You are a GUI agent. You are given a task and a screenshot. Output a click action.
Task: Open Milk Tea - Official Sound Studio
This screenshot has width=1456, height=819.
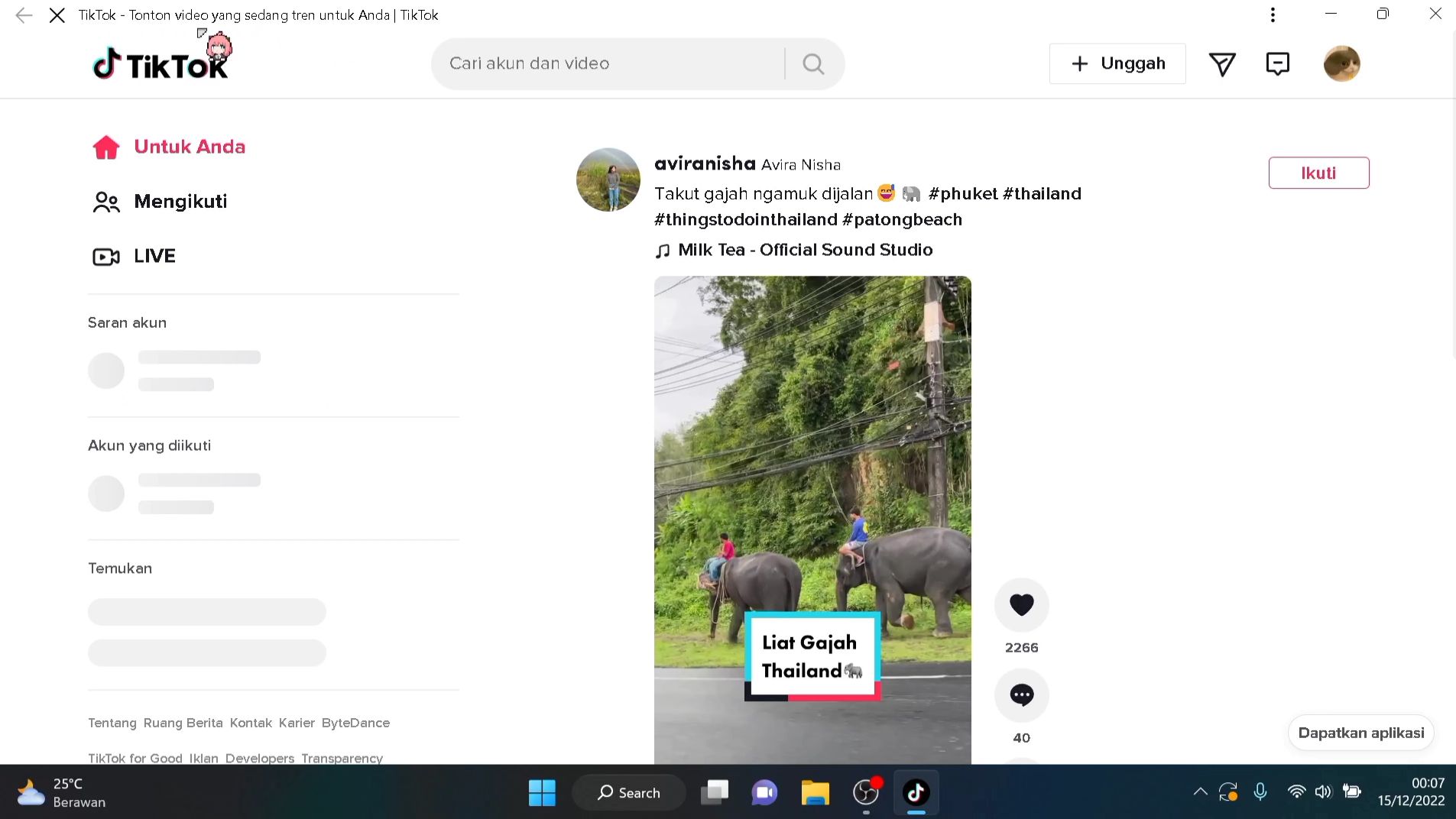point(805,250)
